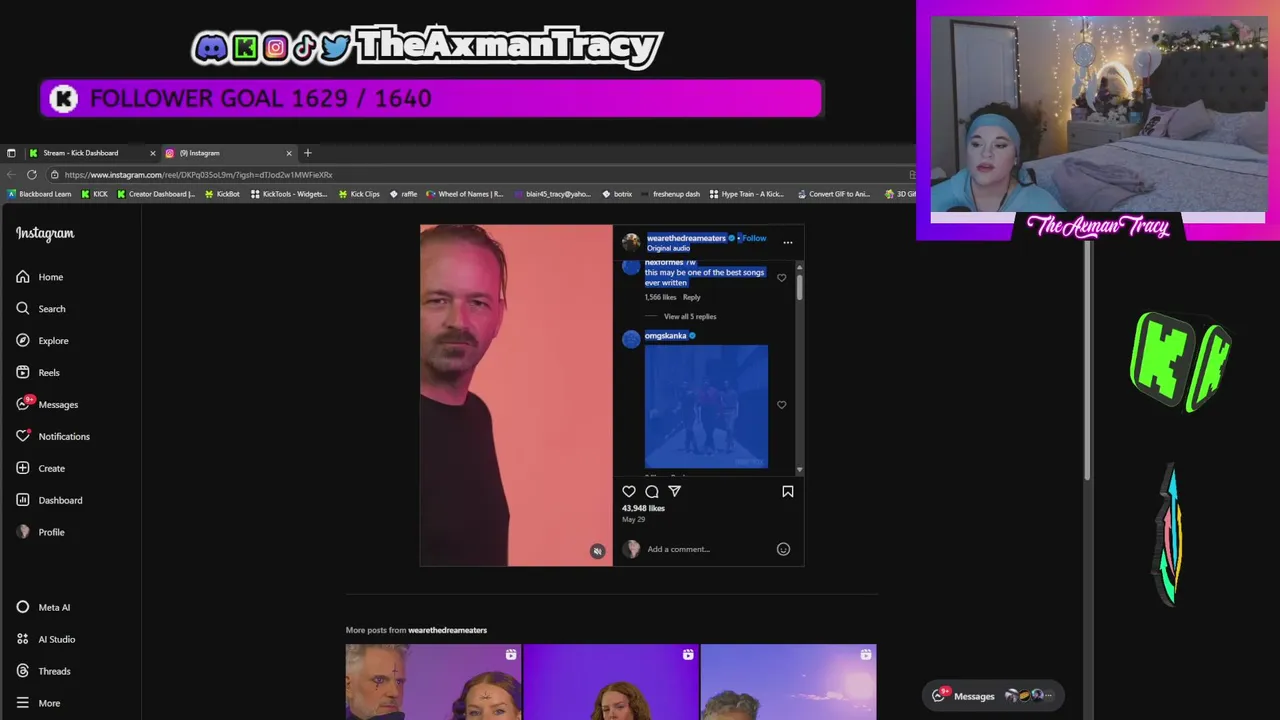Open Search in Instagram sidebar

41,309
